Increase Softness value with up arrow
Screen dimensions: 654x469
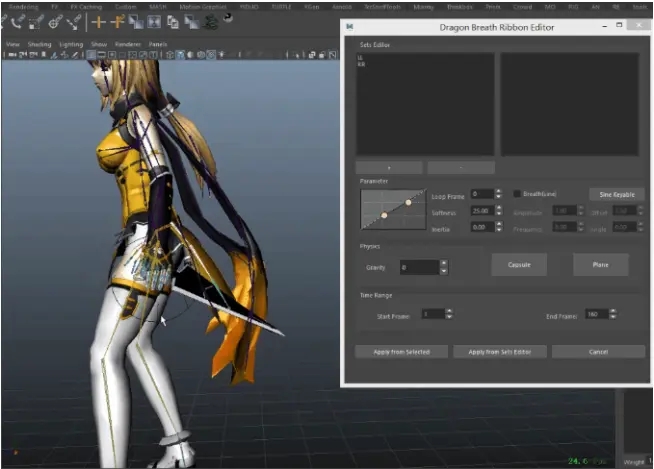(498, 208)
